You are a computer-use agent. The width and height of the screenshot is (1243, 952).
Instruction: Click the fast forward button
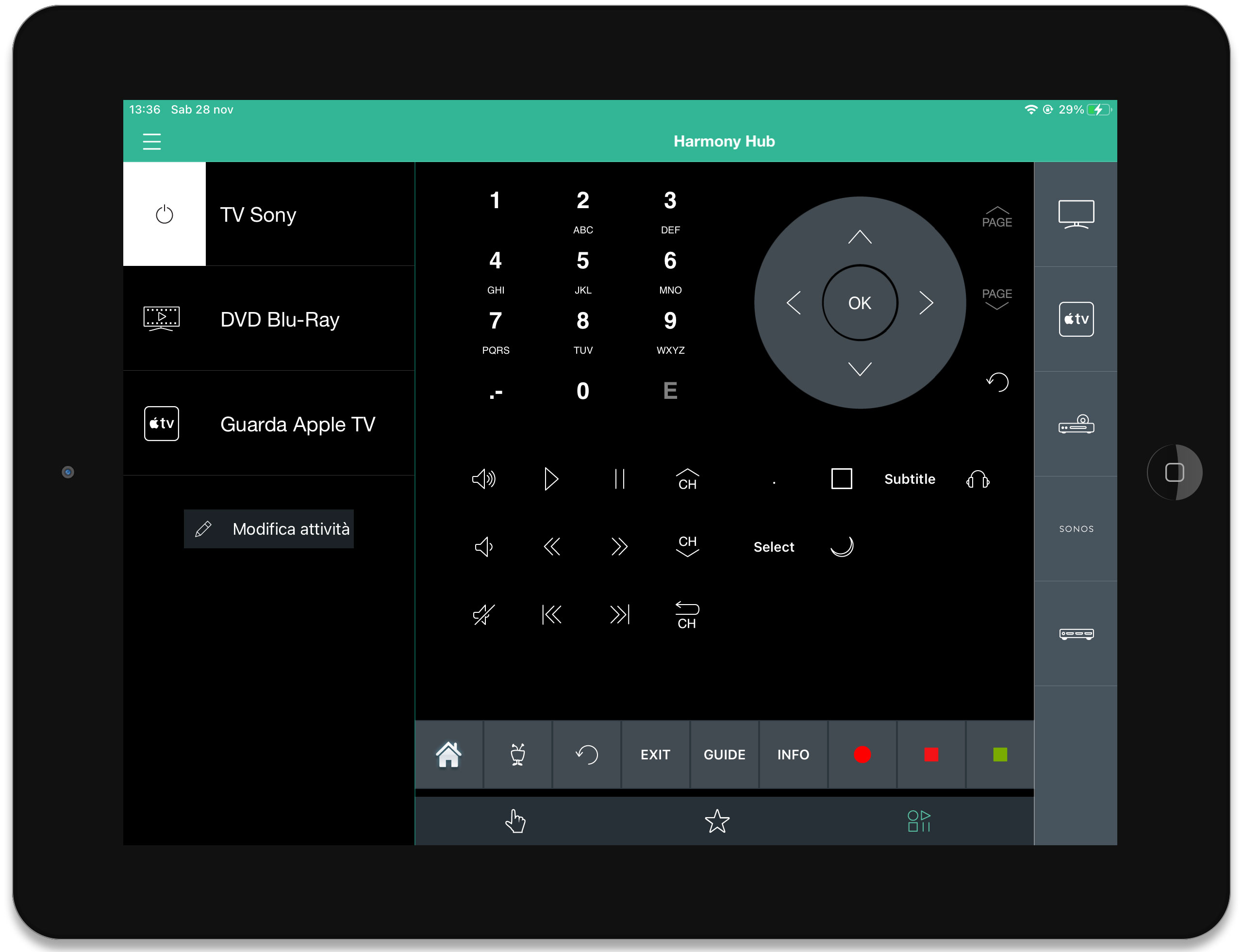(x=619, y=547)
